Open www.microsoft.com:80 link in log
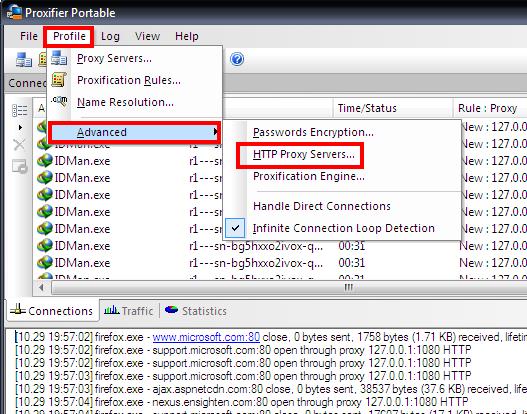The height and width of the screenshot is (414, 527). pos(206,337)
